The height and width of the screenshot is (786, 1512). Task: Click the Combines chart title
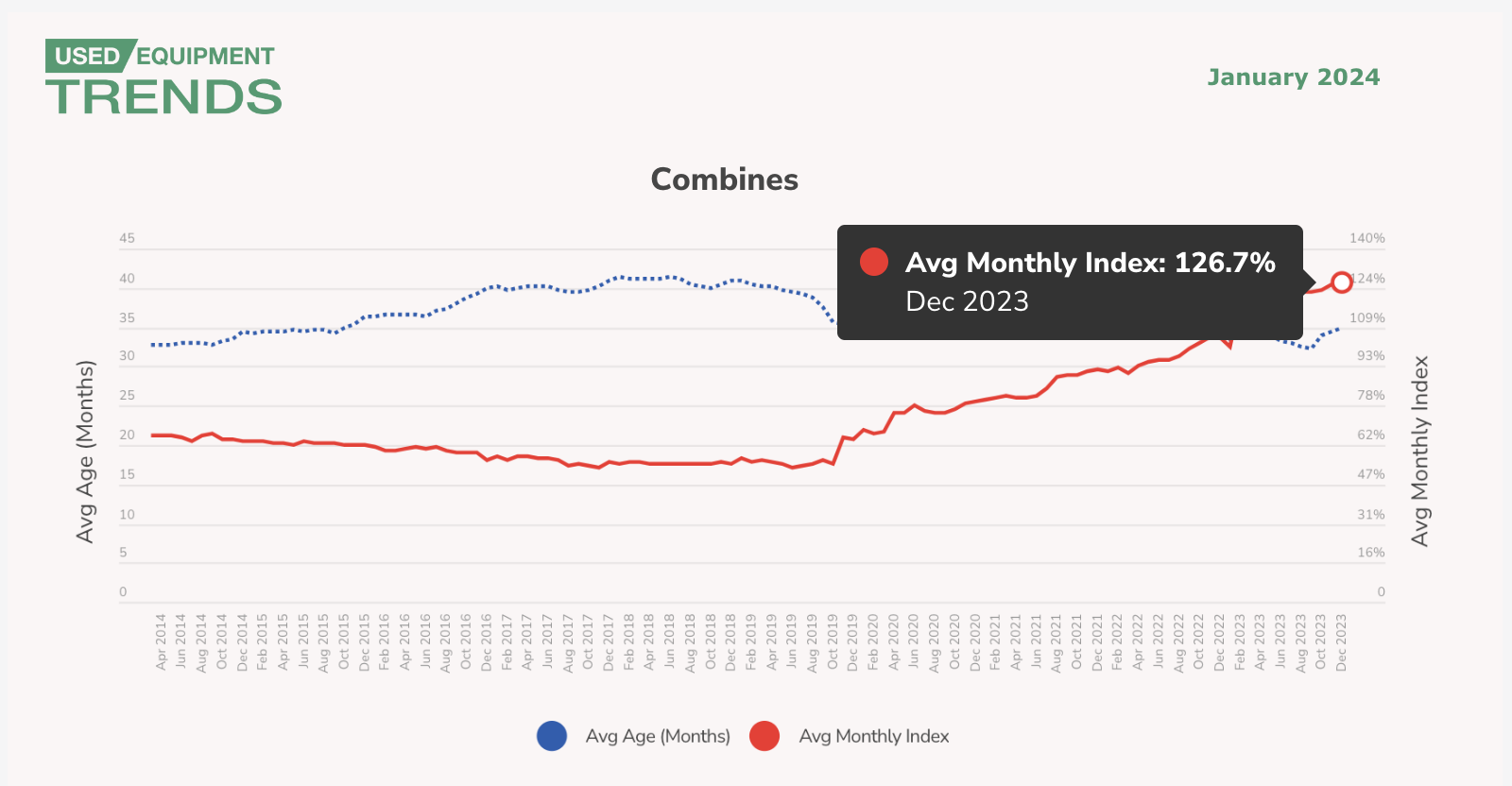coord(725,179)
